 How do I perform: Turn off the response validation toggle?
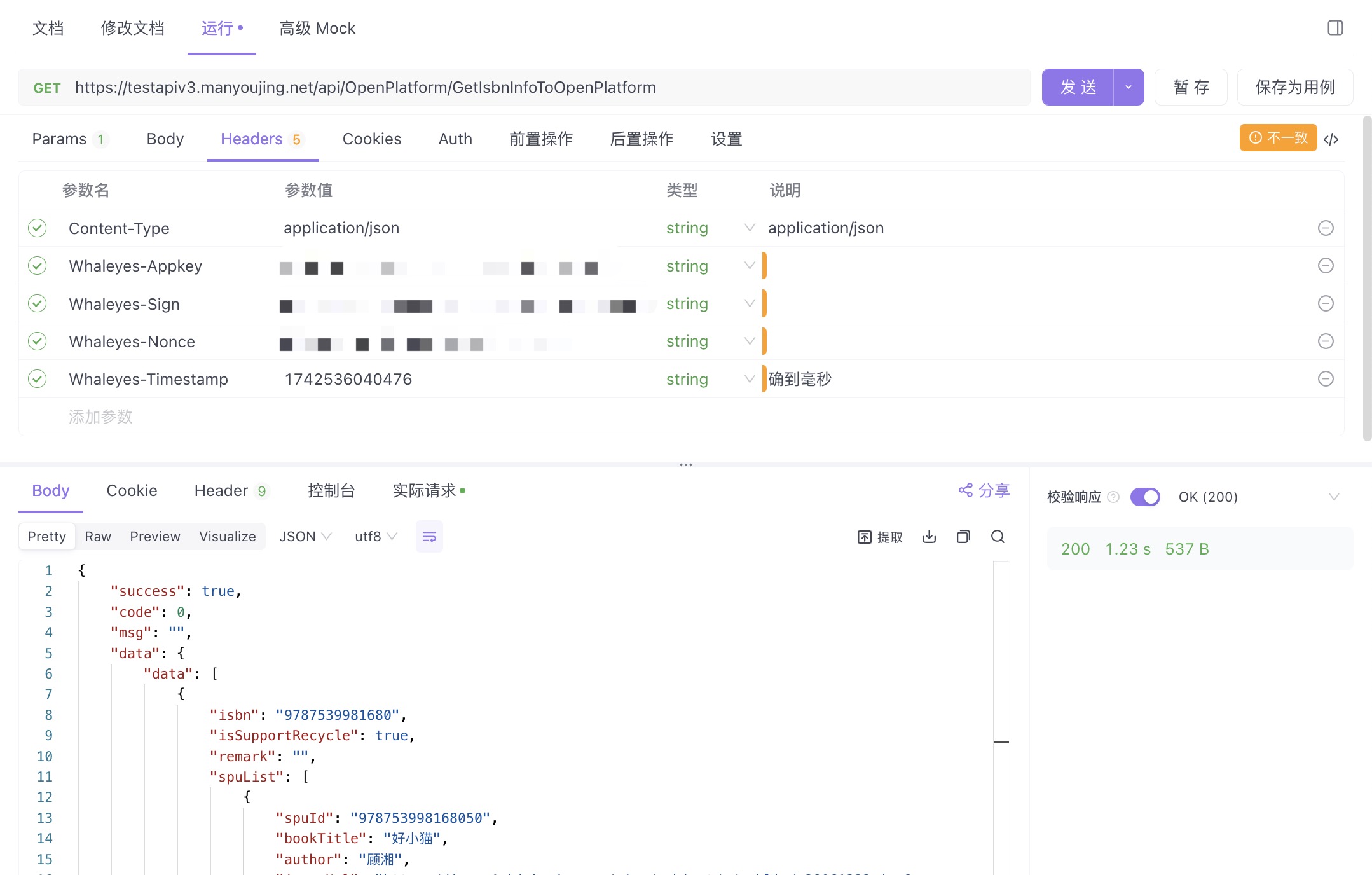point(1145,497)
